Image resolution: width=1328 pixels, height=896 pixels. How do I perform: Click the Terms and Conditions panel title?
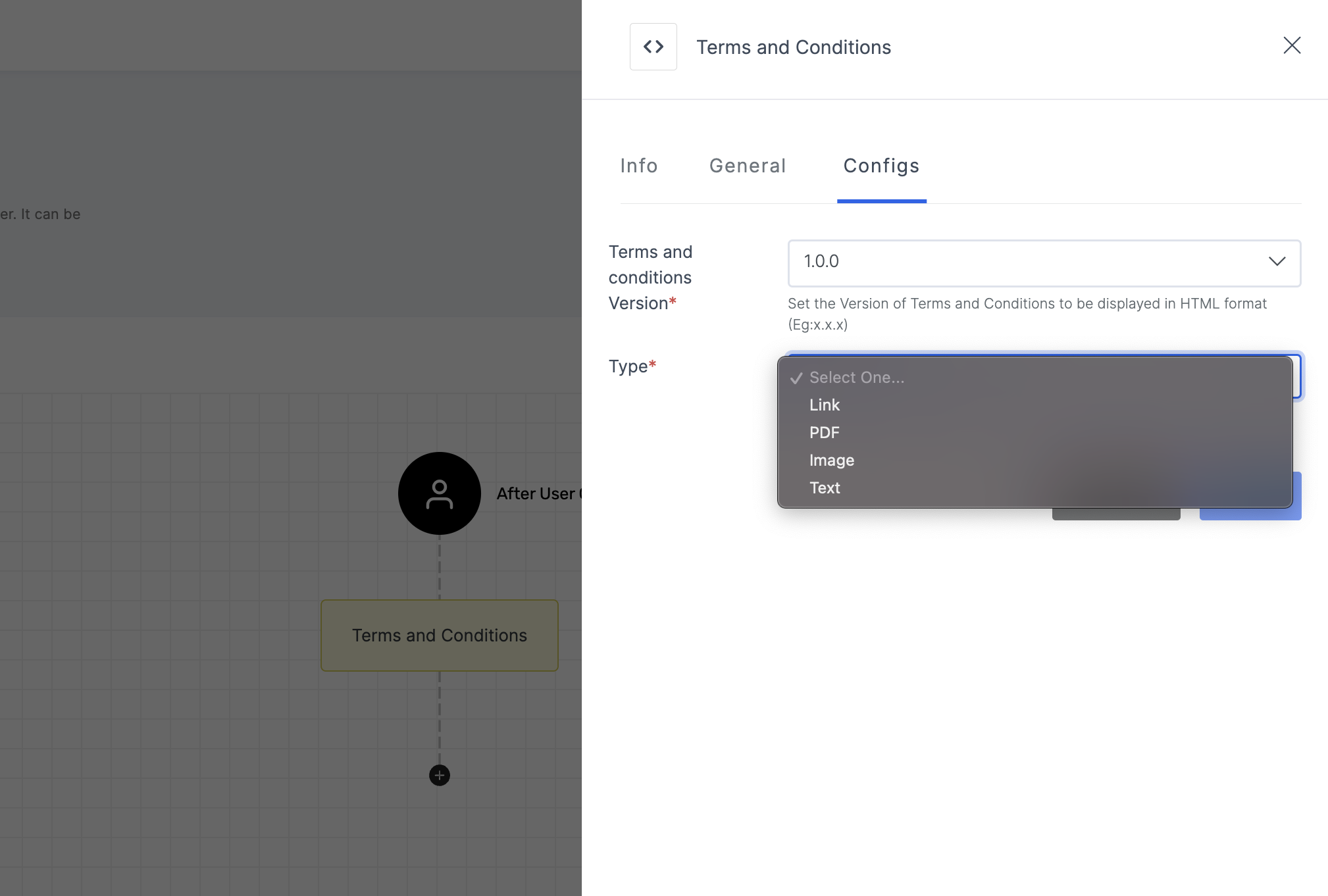point(794,47)
